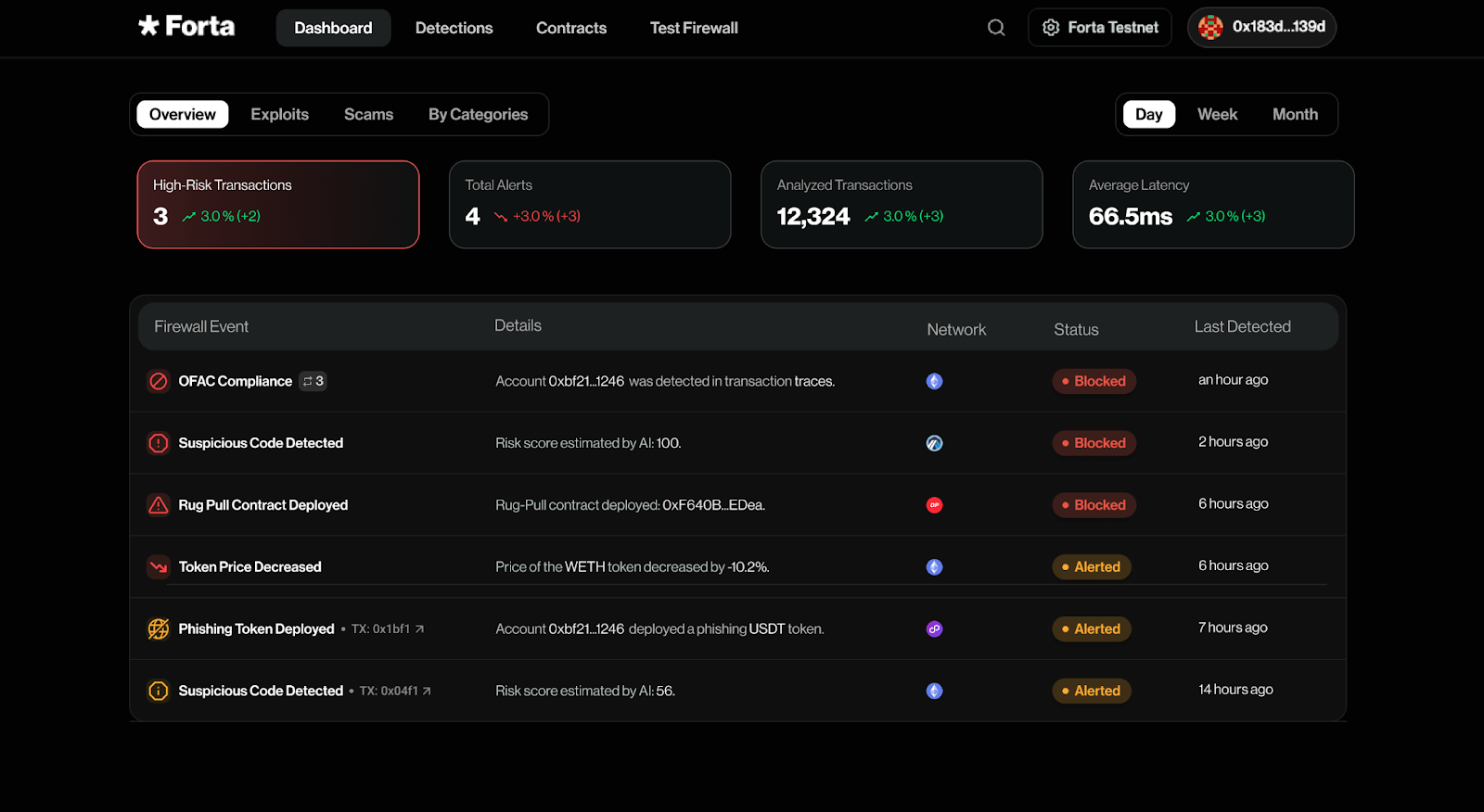Go to the Detections page
The height and width of the screenshot is (812, 1484).
coord(454,28)
